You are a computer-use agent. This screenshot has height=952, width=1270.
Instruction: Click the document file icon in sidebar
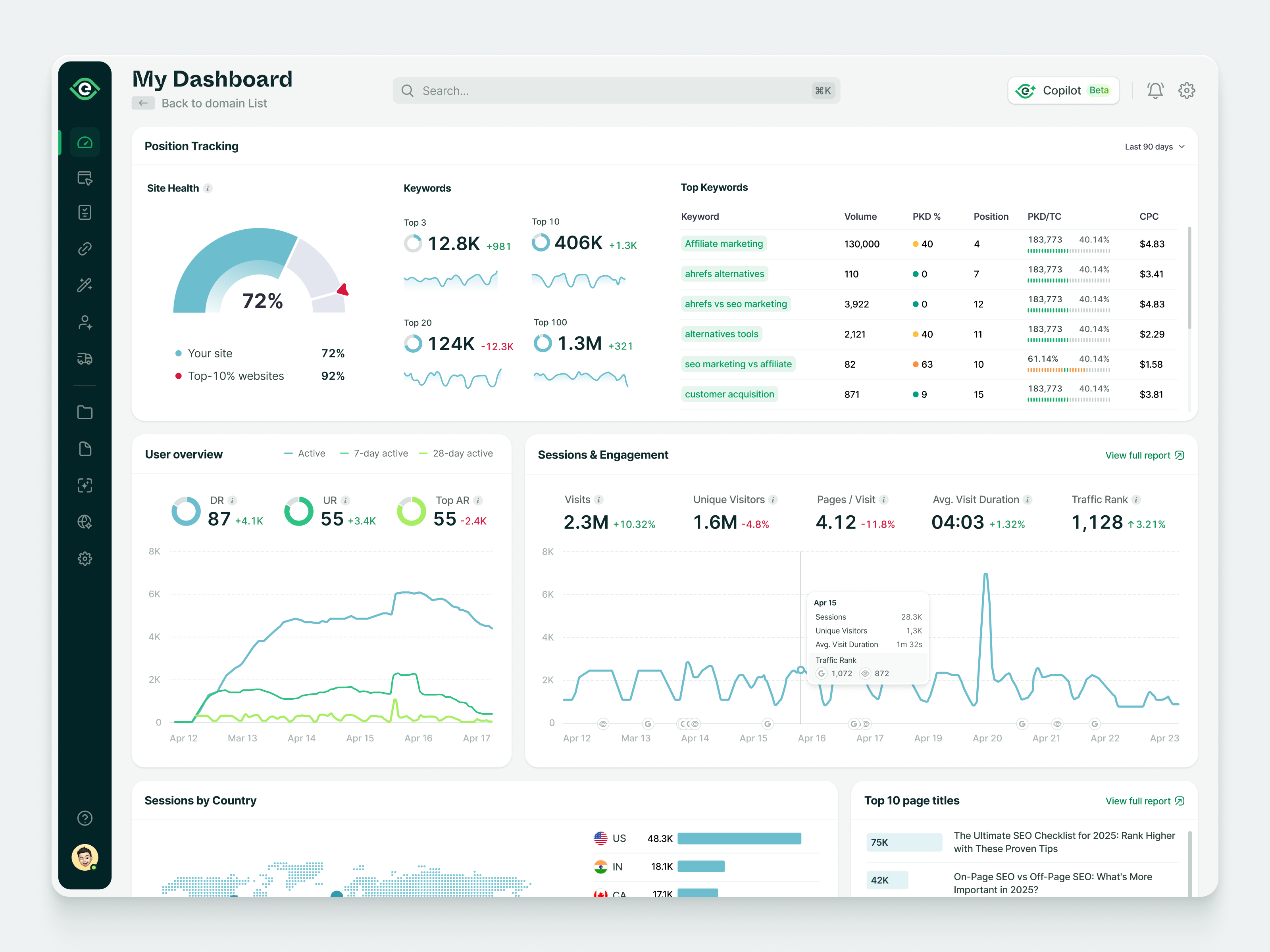[85, 449]
